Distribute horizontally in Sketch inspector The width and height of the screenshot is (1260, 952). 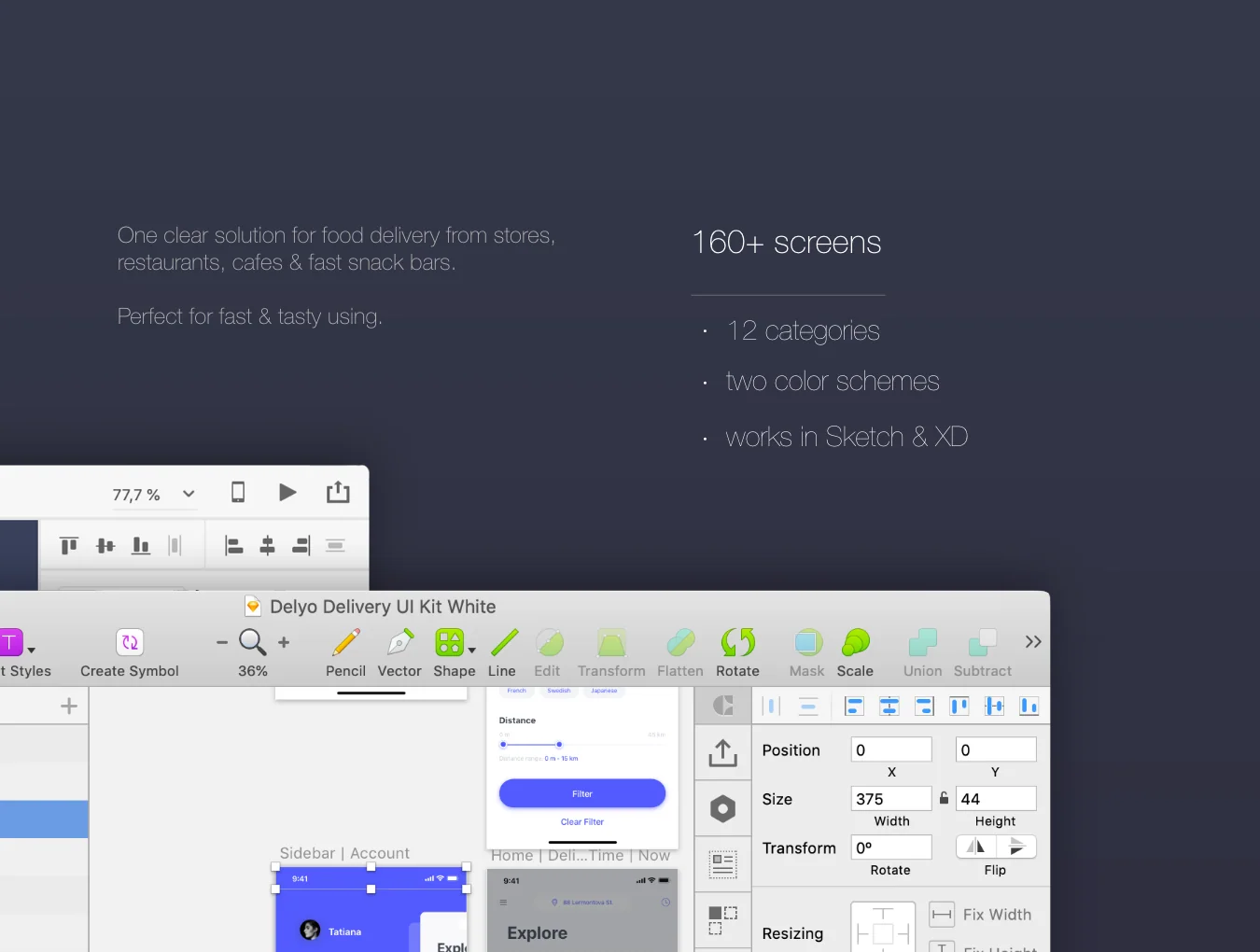pyautogui.click(x=772, y=707)
